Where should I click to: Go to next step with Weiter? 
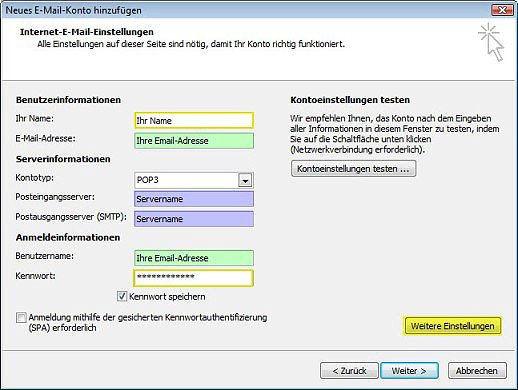coord(409,371)
